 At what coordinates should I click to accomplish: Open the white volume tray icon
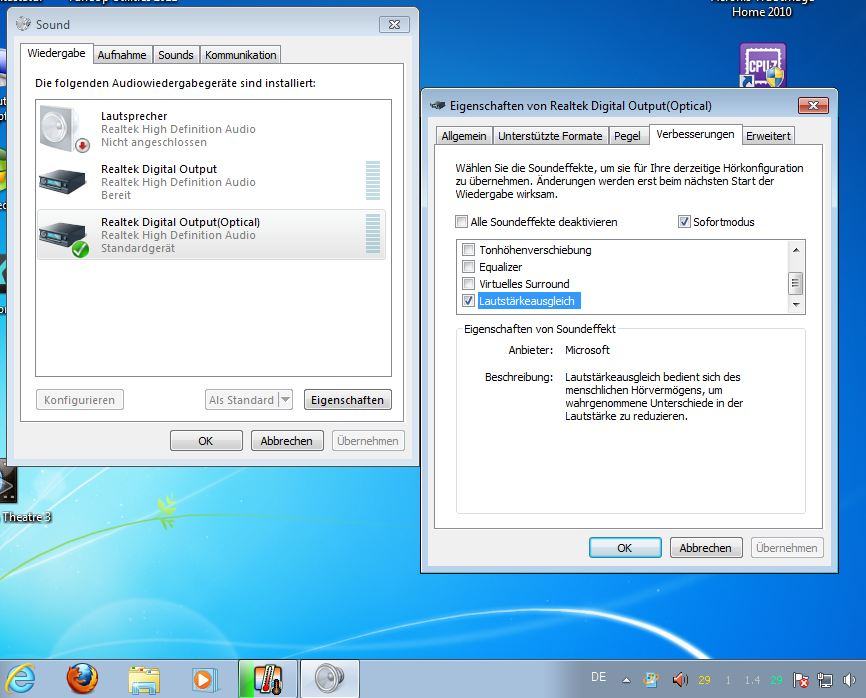point(849,680)
